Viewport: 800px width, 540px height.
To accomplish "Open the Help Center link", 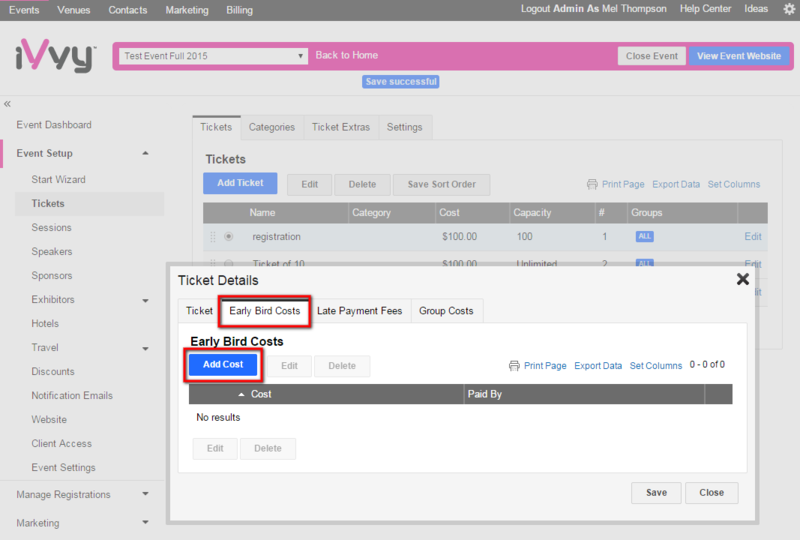I will click(x=705, y=9).
